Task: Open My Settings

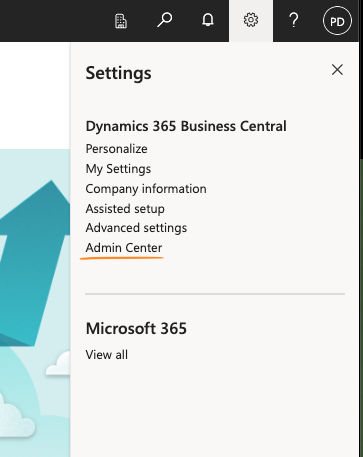Action: (x=118, y=169)
